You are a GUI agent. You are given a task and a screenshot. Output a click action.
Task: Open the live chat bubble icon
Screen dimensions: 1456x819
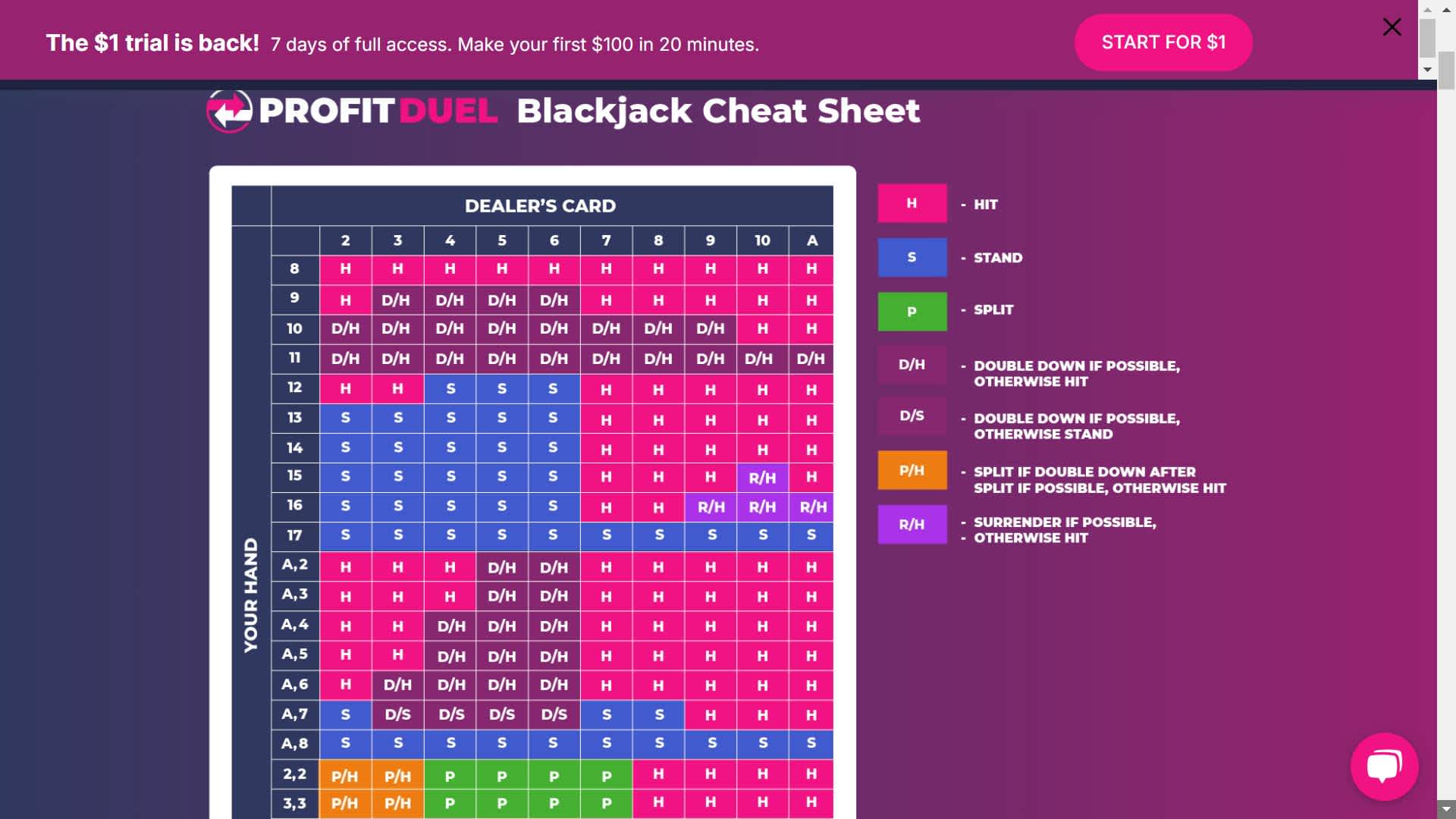pyautogui.click(x=1384, y=766)
